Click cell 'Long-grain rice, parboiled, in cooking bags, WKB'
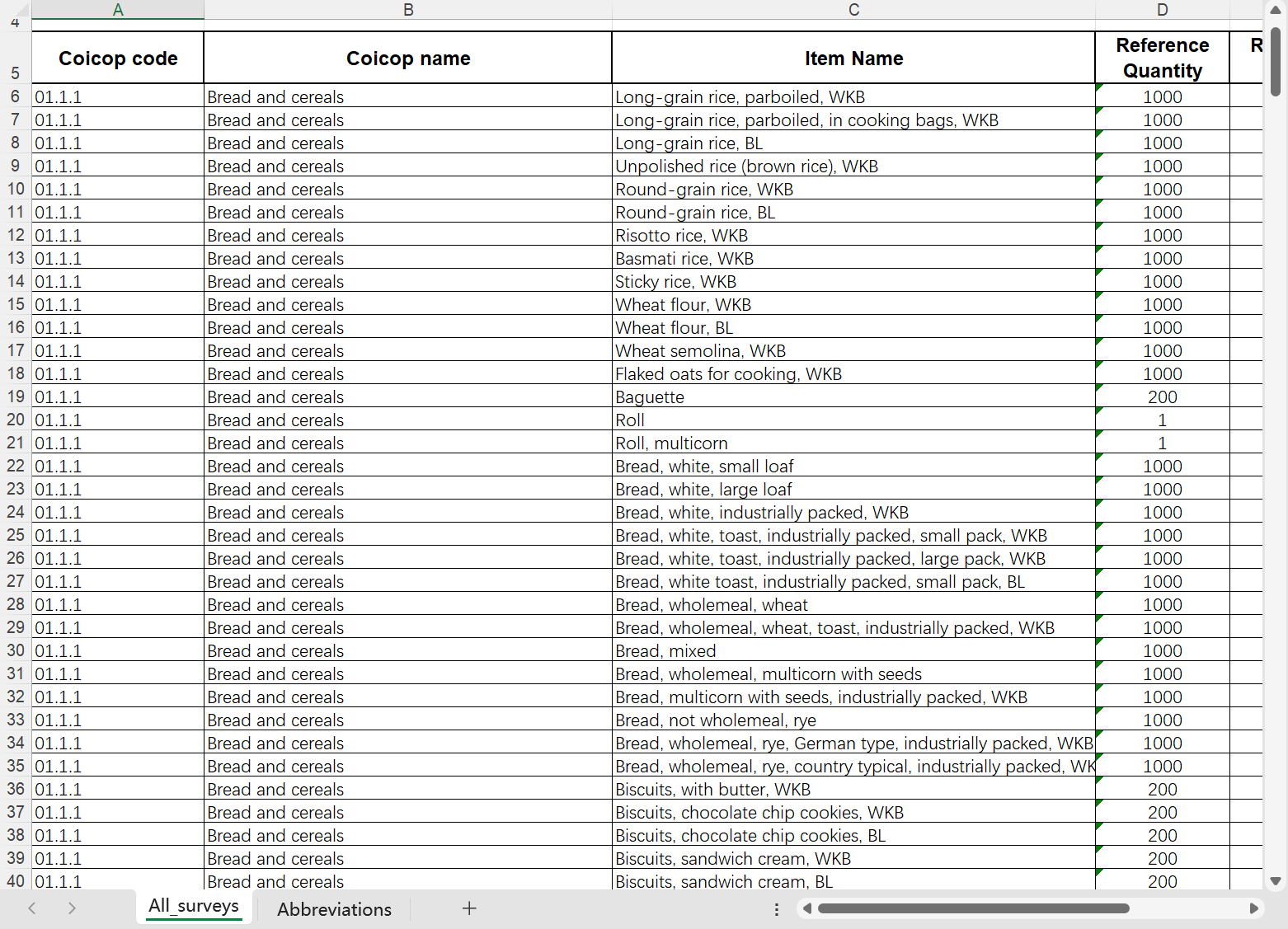The width and height of the screenshot is (1288, 929). [x=853, y=120]
